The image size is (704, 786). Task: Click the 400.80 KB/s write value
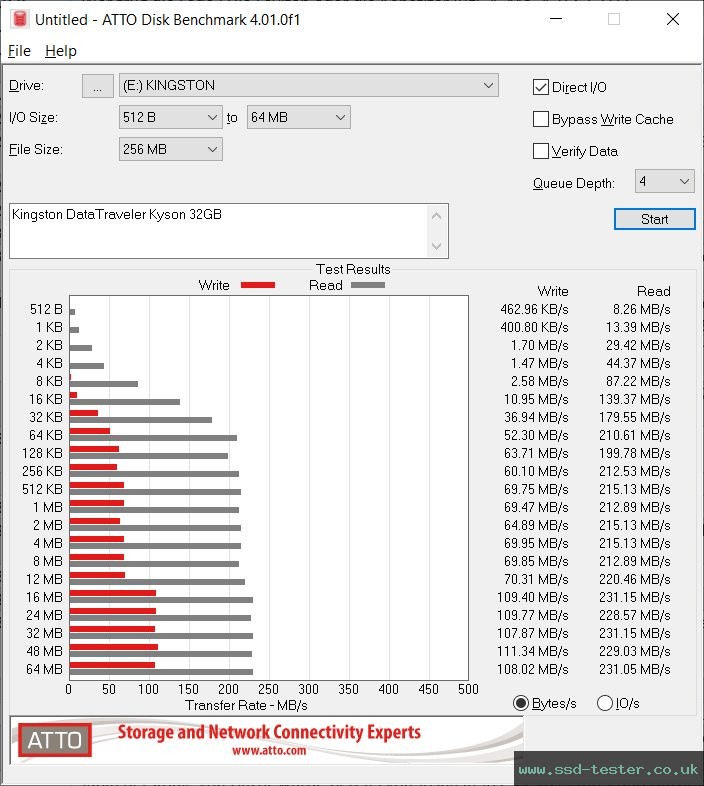pos(534,327)
